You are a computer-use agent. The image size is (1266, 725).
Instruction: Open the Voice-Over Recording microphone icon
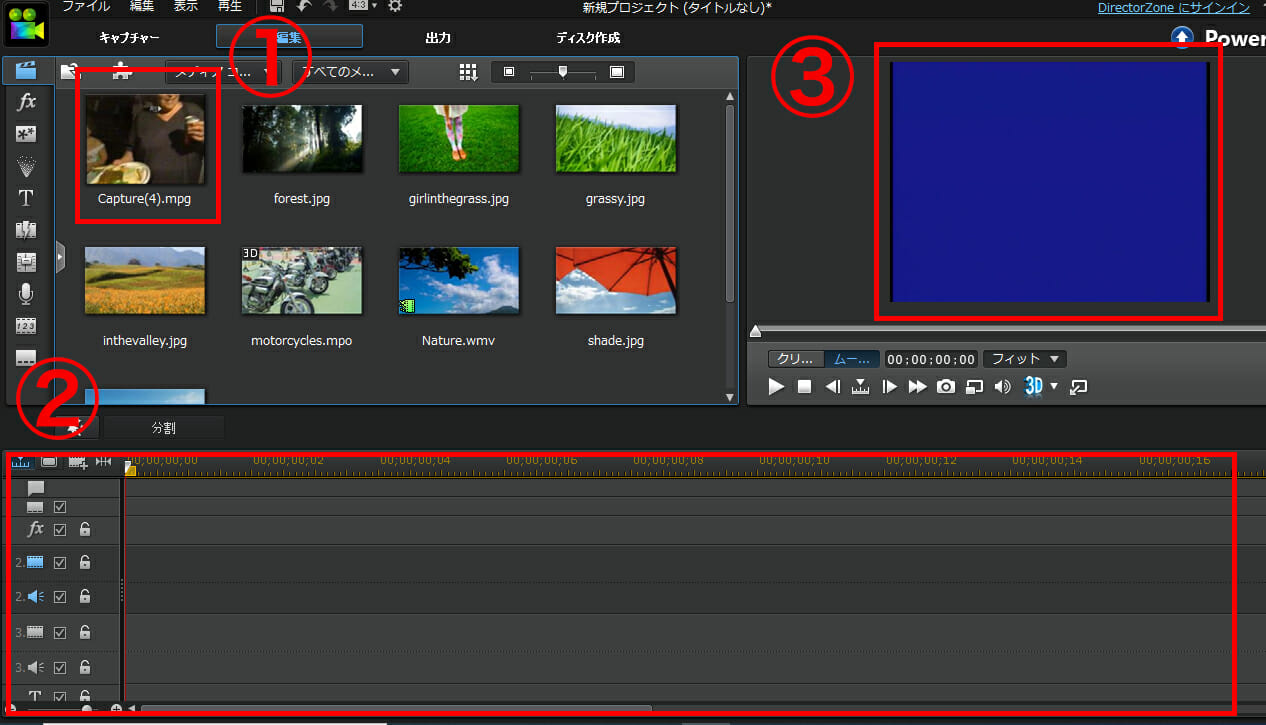click(x=27, y=293)
